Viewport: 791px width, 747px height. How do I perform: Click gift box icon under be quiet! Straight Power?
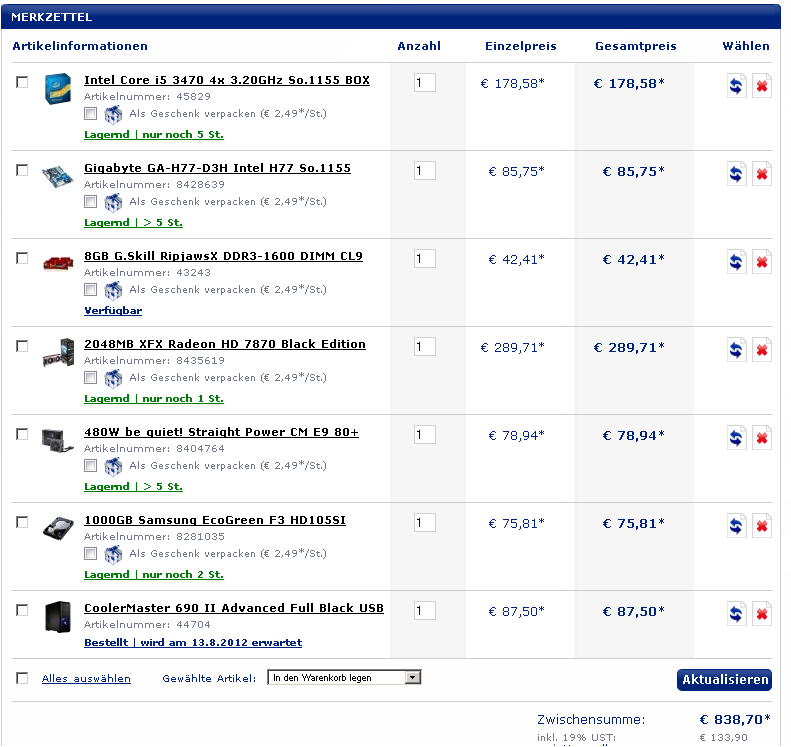point(113,467)
